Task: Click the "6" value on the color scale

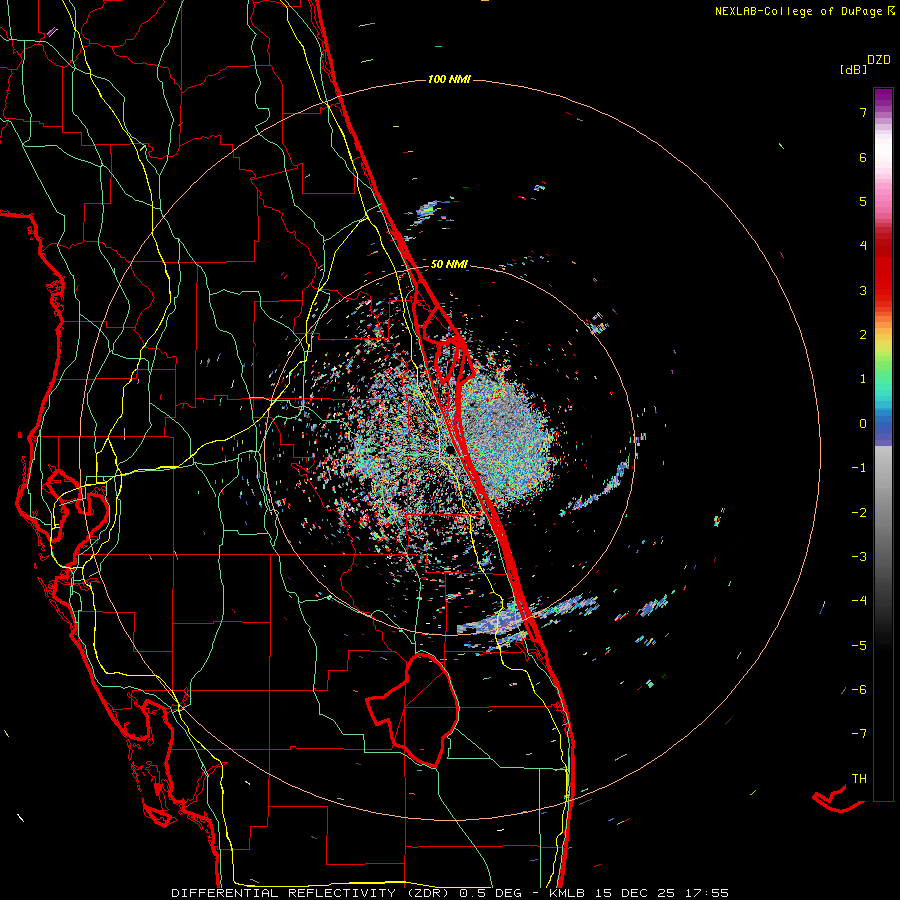Action: coord(863,157)
